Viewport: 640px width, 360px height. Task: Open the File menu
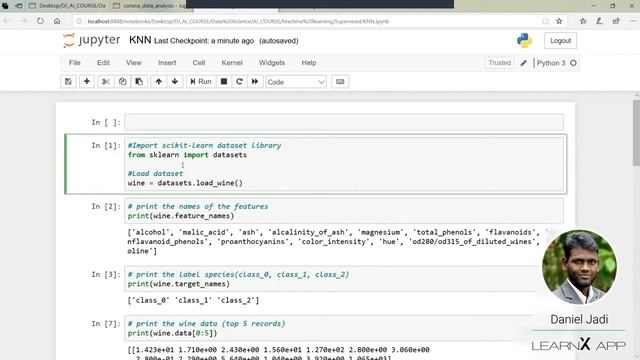tap(74, 63)
